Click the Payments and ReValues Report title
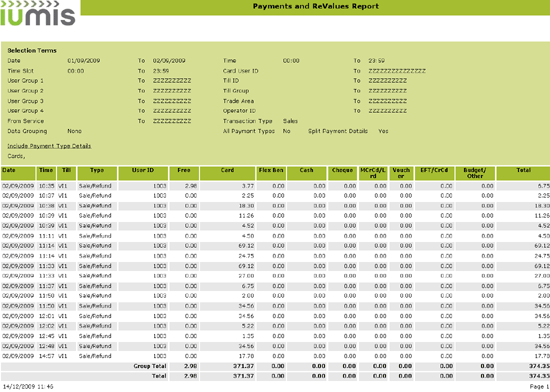 [316, 6]
